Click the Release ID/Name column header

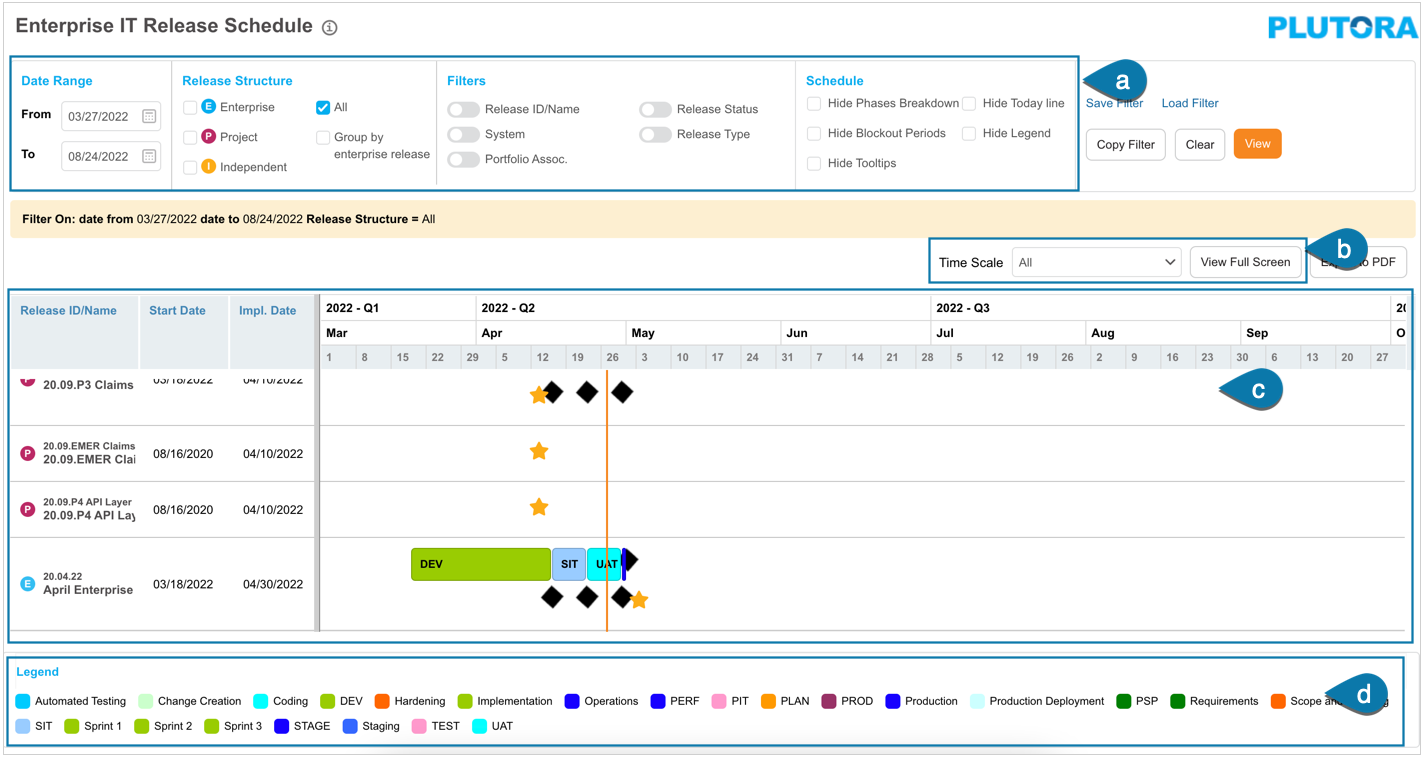click(x=68, y=311)
